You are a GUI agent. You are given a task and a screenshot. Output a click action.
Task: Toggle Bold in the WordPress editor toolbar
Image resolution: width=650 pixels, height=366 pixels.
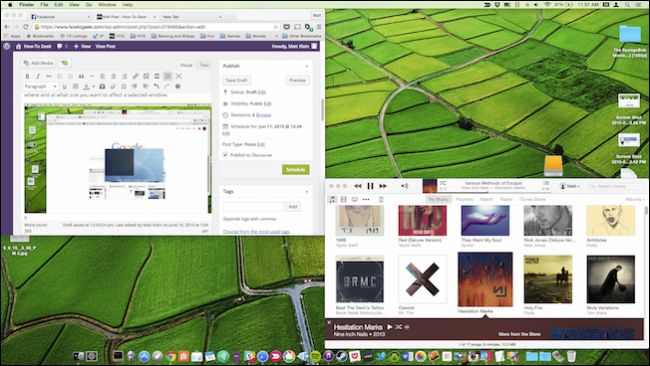27,76
